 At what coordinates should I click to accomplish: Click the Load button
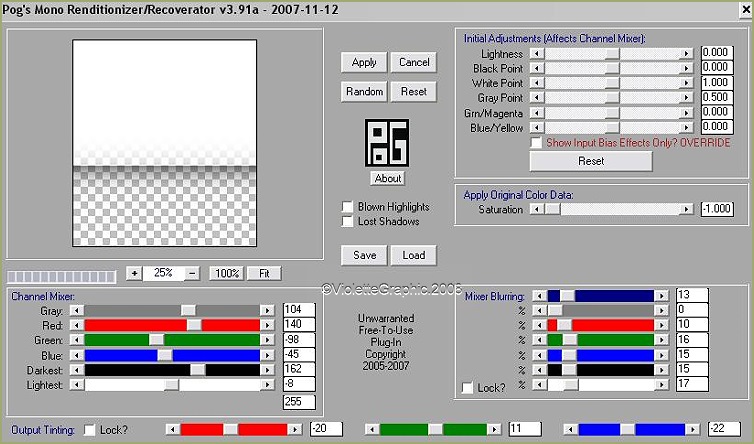tap(414, 255)
